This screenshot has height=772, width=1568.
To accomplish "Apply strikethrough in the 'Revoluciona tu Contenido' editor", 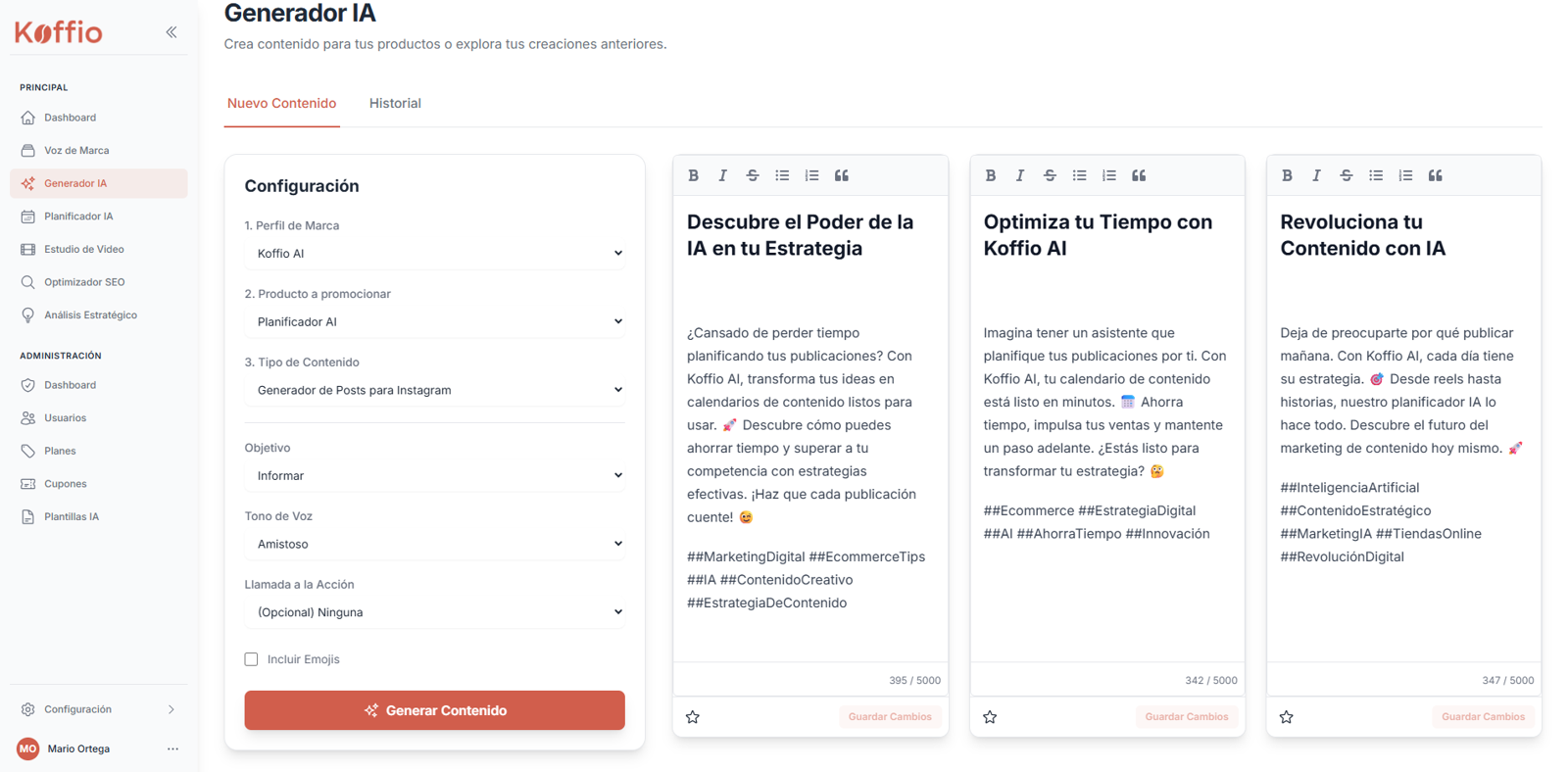I will coord(1347,175).
